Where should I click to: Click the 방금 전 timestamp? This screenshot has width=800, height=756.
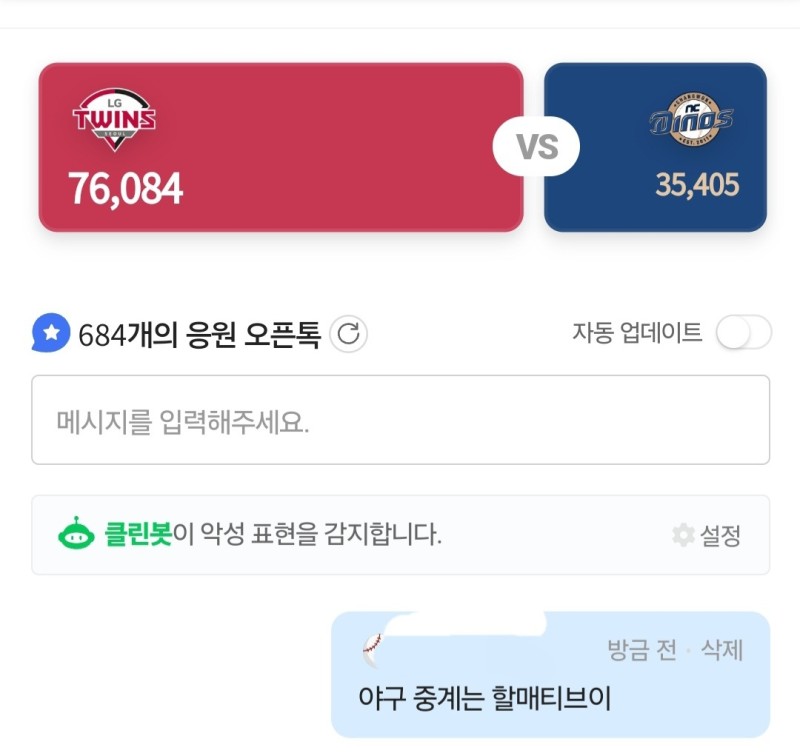pos(641,650)
